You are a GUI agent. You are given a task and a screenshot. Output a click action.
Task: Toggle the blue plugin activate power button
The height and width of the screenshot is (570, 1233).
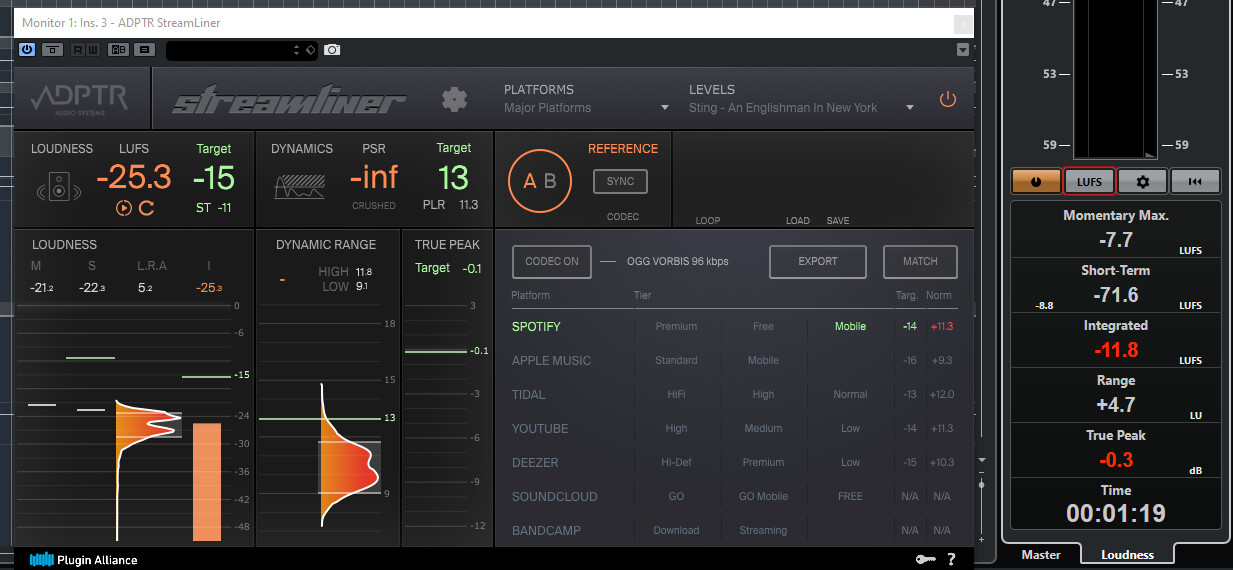point(27,49)
